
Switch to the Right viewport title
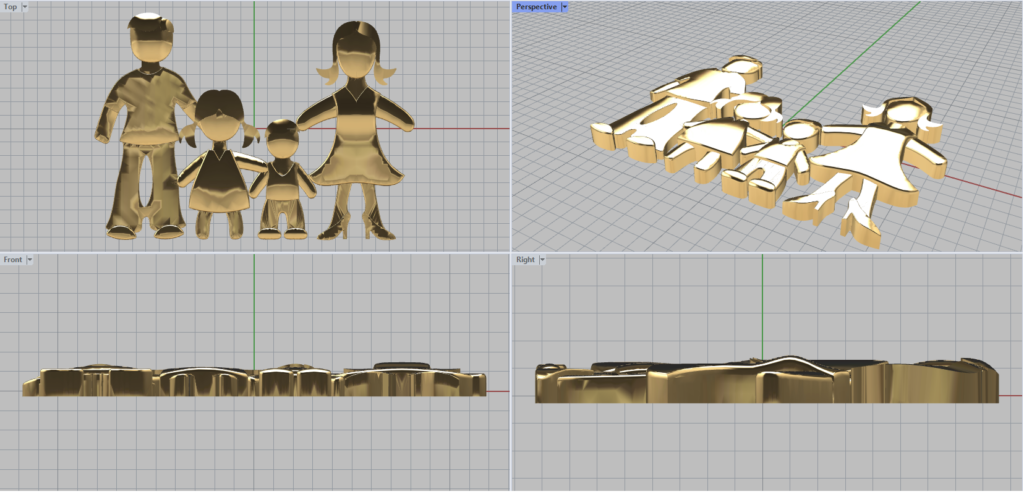[x=525, y=260]
